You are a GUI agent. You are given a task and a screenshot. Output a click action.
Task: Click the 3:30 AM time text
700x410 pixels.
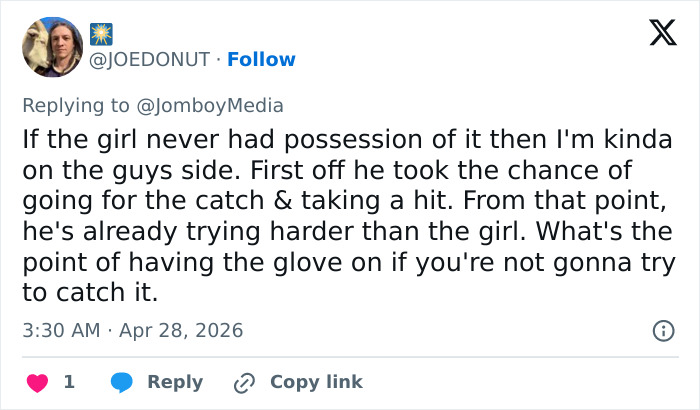(58, 330)
